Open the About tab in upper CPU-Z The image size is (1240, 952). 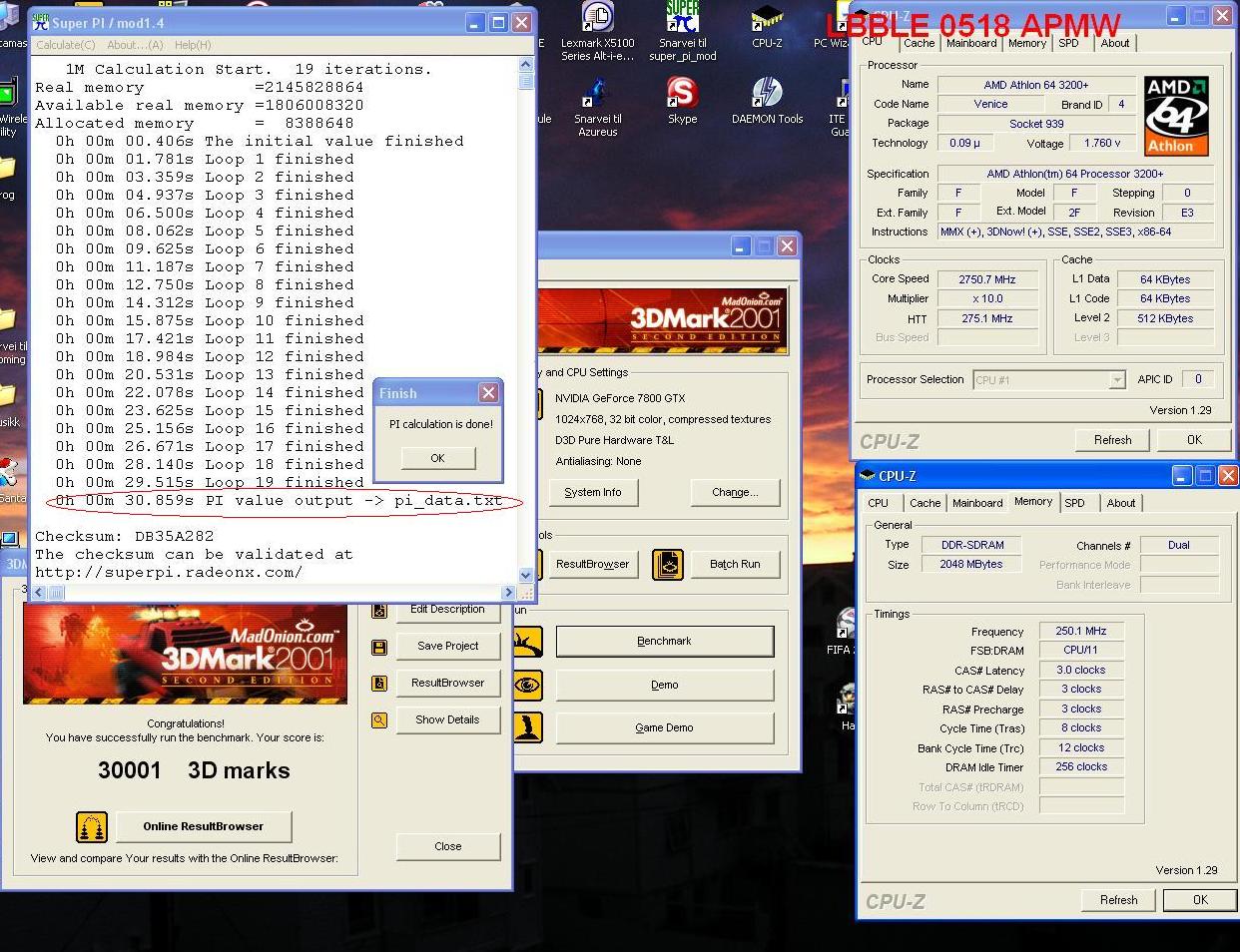[x=1114, y=43]
